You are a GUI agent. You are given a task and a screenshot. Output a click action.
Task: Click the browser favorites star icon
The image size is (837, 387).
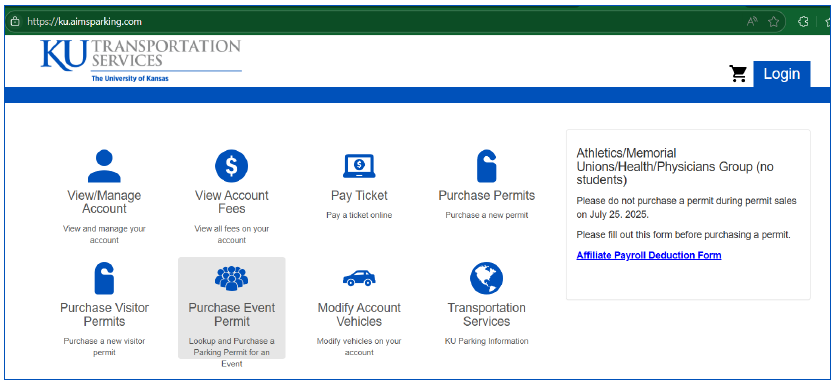(x=773, y=21)
